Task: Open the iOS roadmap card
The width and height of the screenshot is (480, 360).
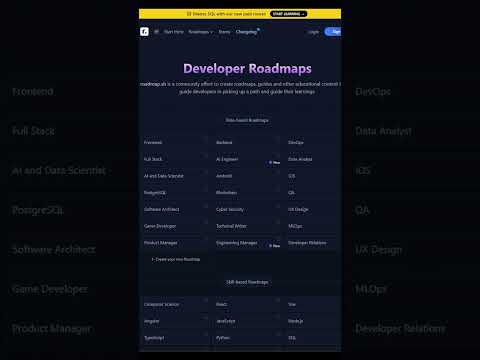Action: point(313,176)
